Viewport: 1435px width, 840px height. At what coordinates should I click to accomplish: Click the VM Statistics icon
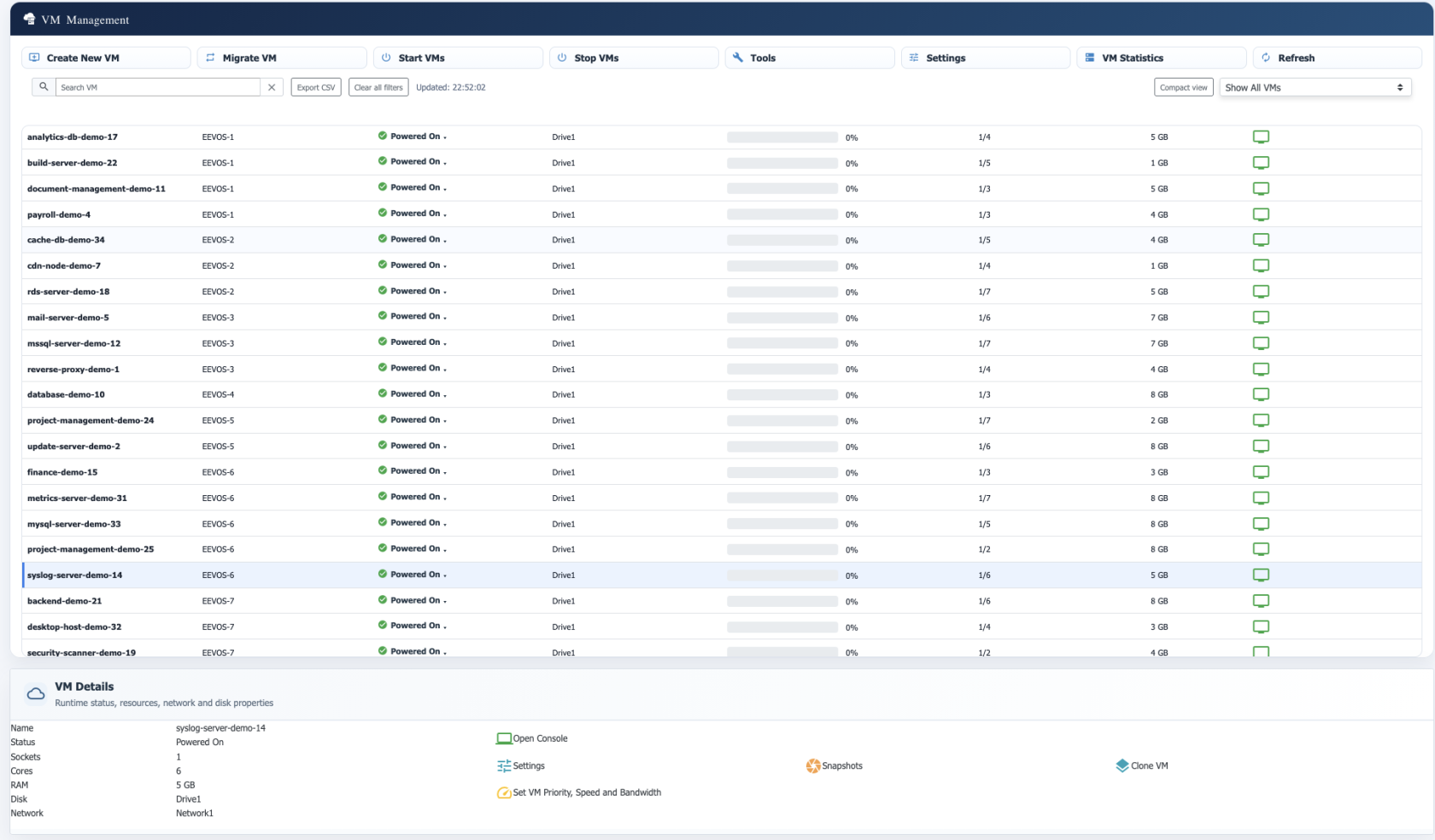click(x=1089, y=57)
